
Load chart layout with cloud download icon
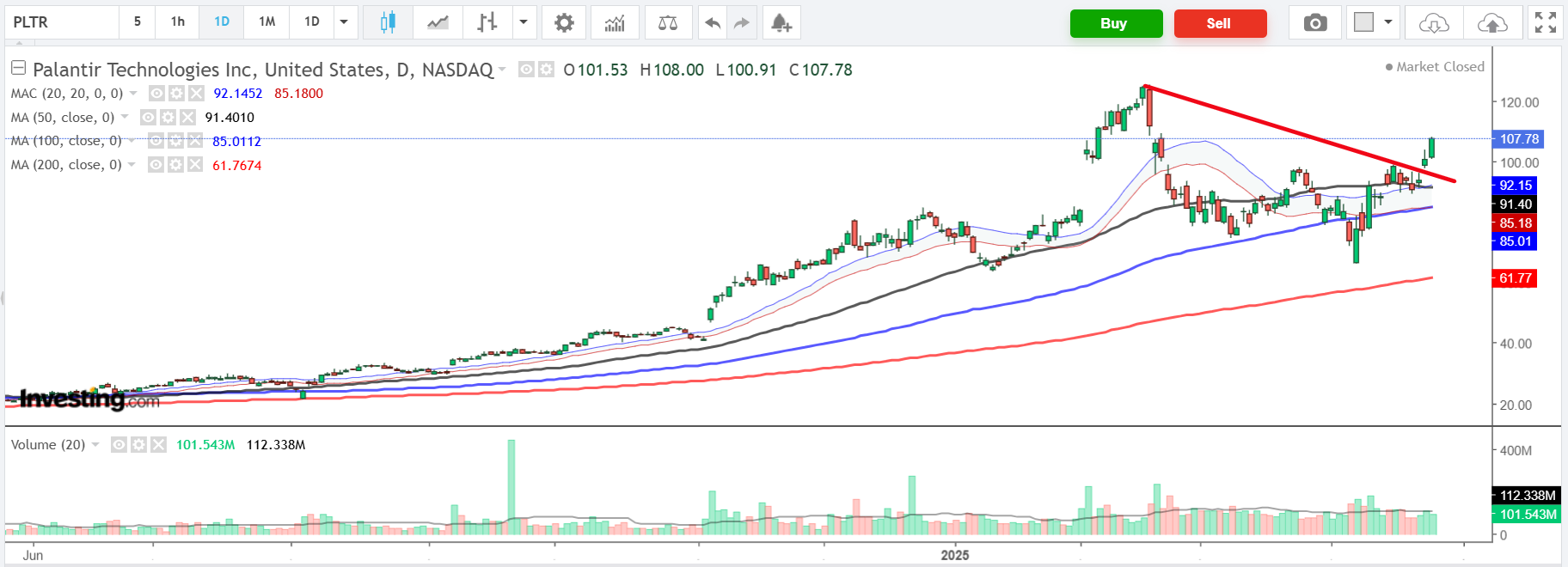1434,22
